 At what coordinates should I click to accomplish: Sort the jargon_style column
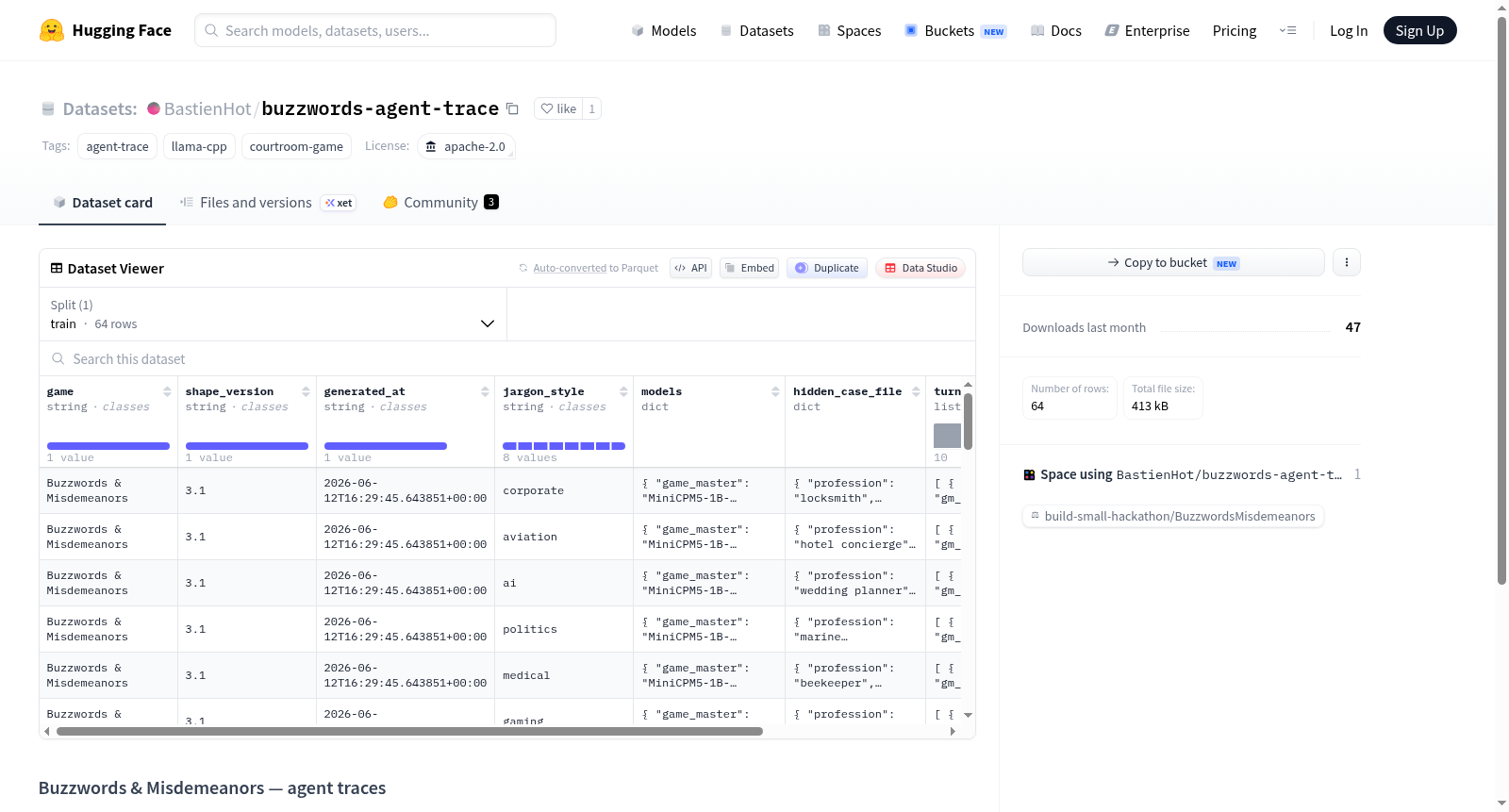[623, 391]
